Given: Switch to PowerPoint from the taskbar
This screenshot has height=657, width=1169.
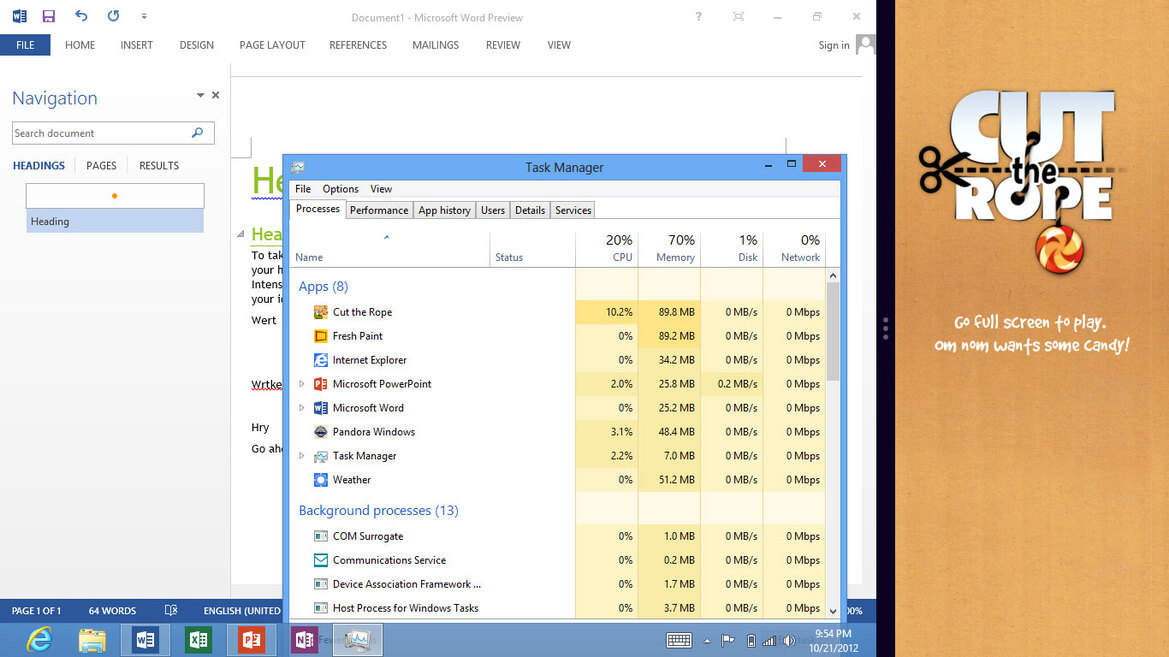Looking at the screenshot, I should (251, 640).
